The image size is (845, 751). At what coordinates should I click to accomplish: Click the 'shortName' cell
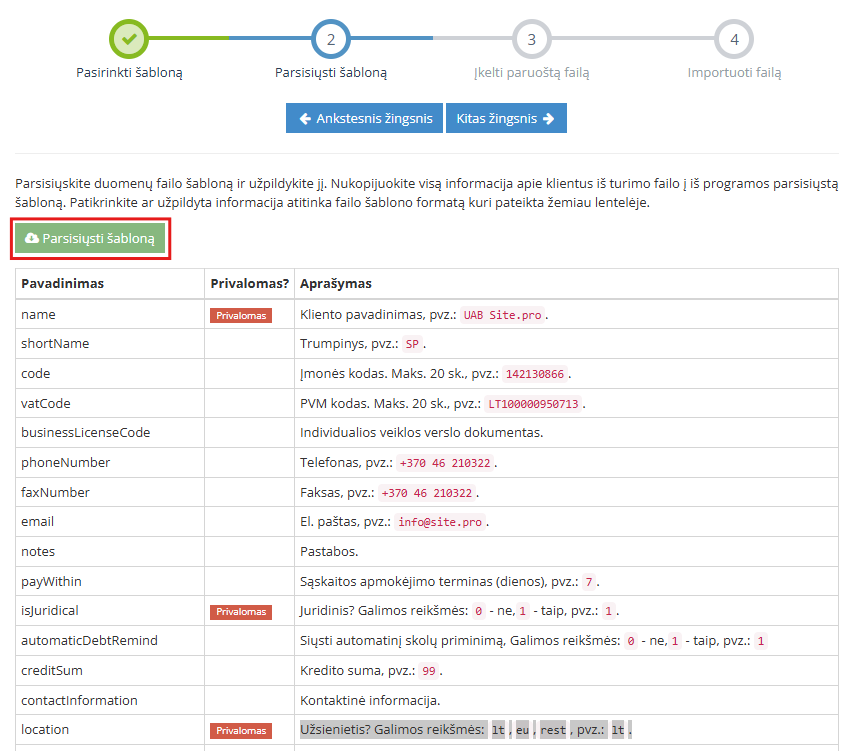pos(110,344)
